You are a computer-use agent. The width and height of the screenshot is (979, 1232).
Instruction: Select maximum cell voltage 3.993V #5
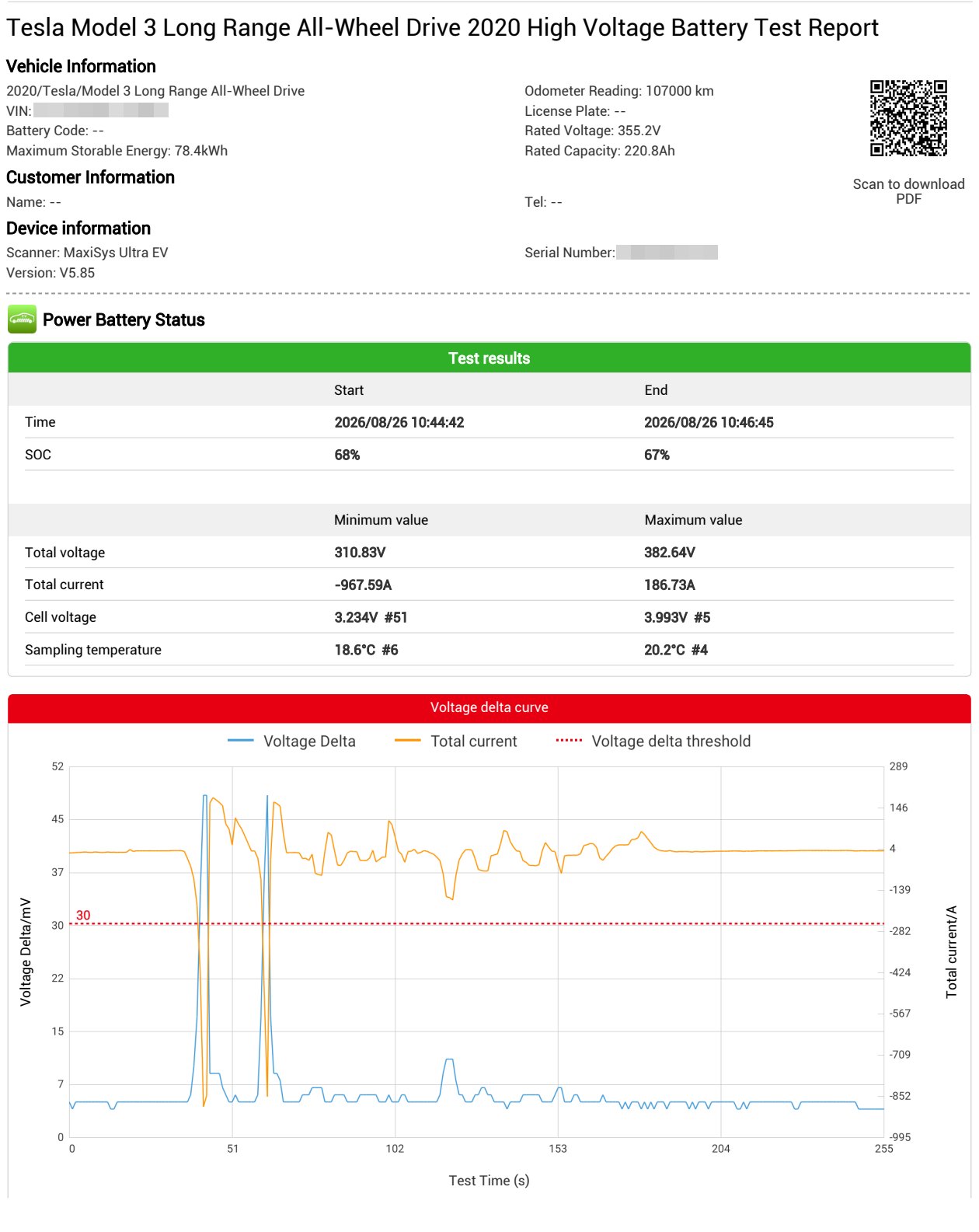click(677, 618)
